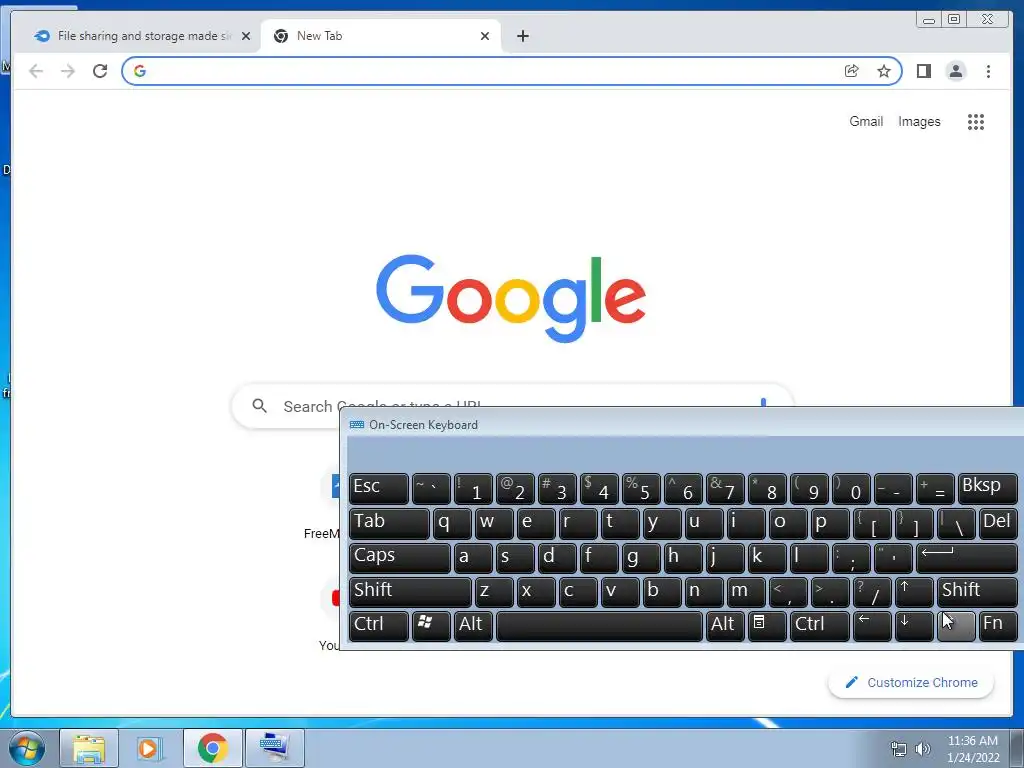The width and height of the screenshot is (1024, 768).
Task: Click On-Screen Keyboard taskbar icon
Action: pos(274,748)
